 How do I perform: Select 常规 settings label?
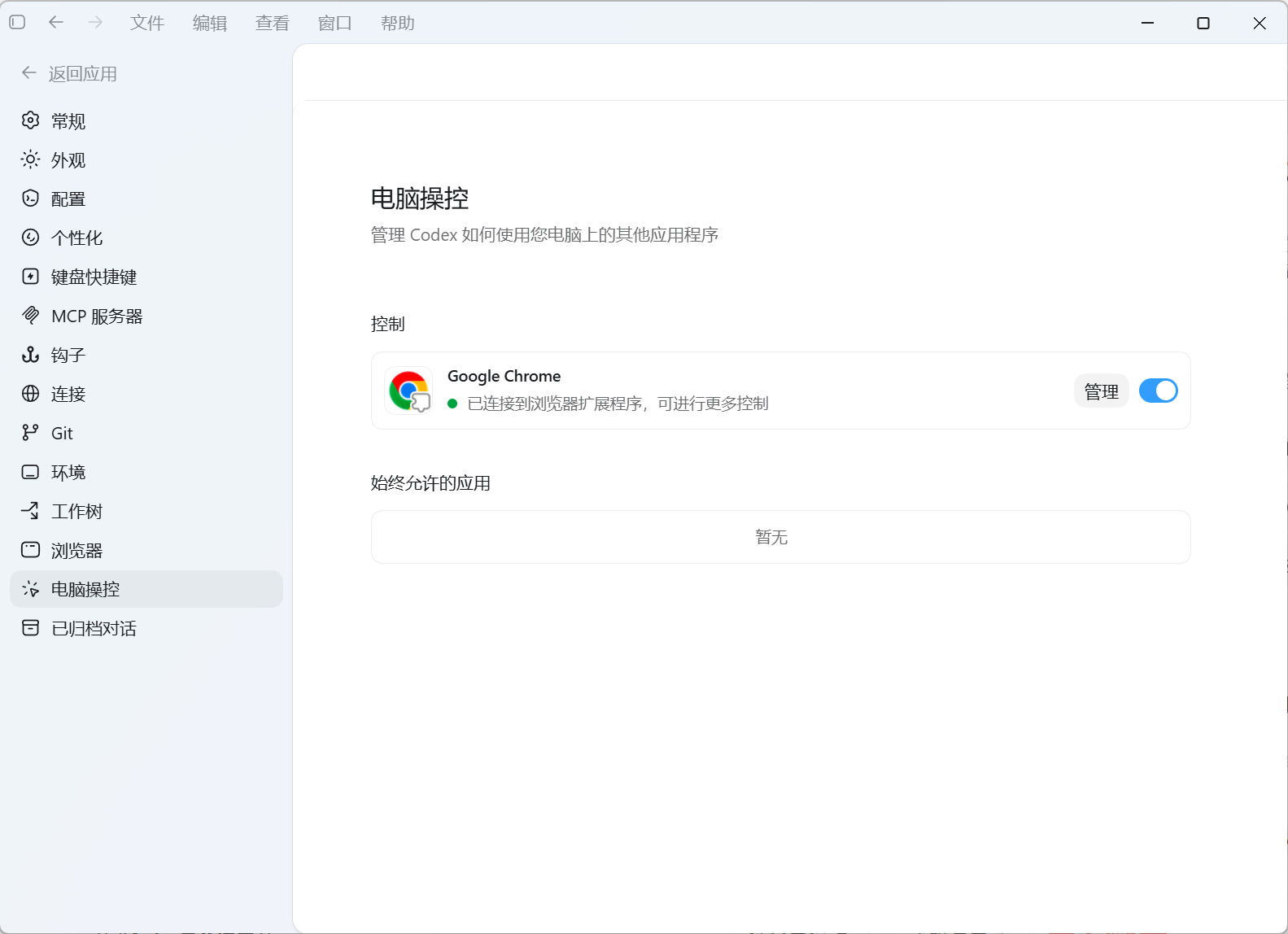[68, 121]
